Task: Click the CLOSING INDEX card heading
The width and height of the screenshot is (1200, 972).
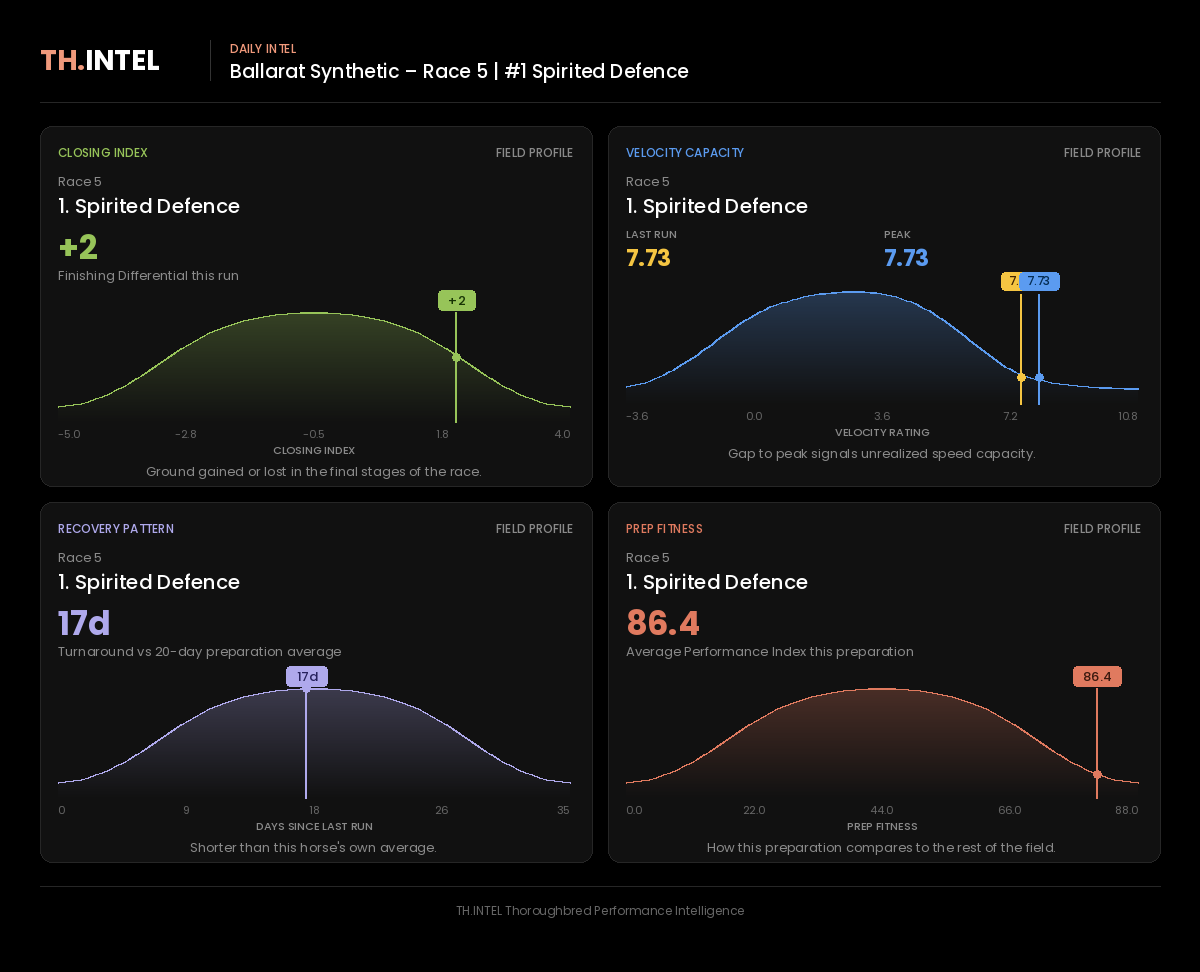Action: coord(103,153)
